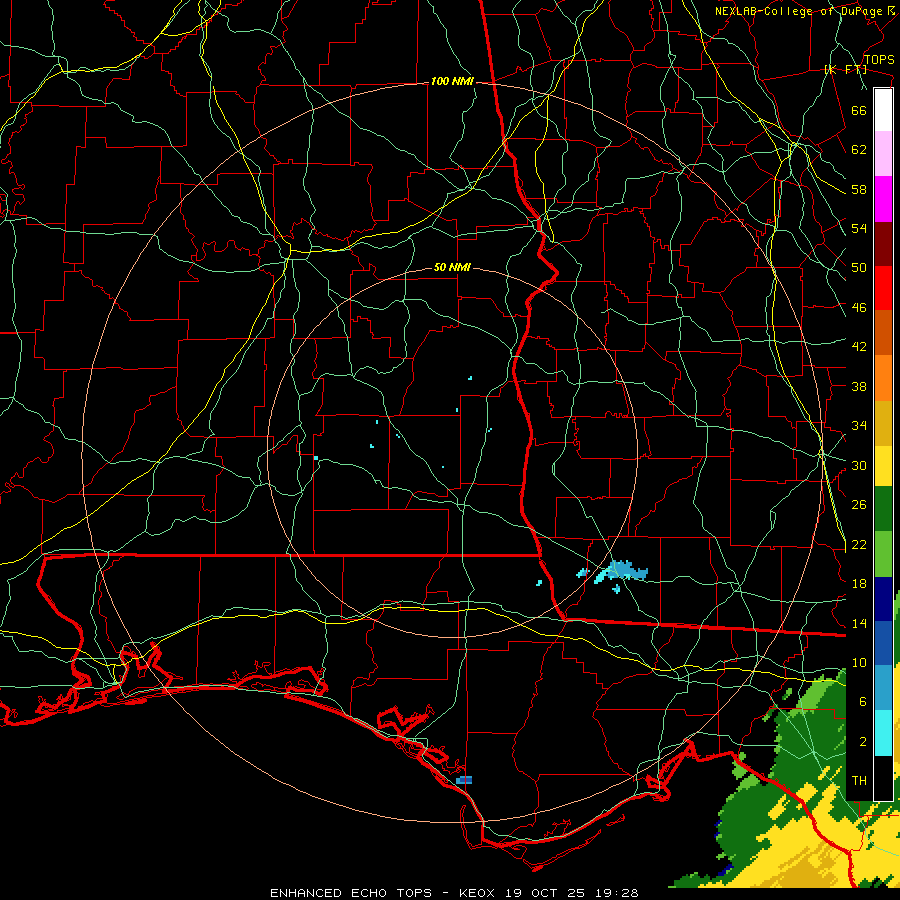Select the dark green legend swatch near 26

pyautogui.click(x=883, y=509)
